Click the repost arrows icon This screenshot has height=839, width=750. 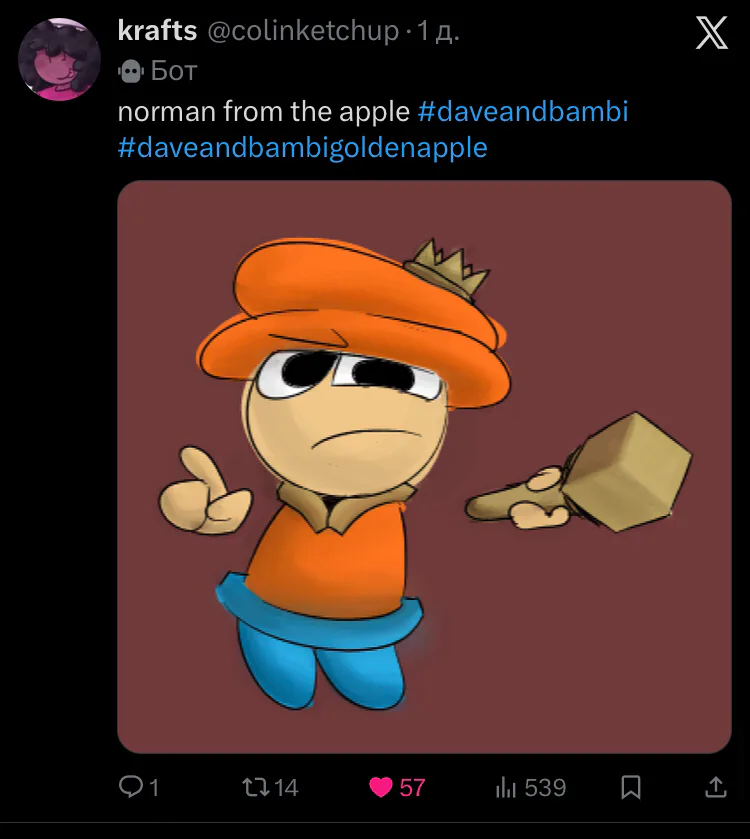pyautogui.click(x=255, y=788)
